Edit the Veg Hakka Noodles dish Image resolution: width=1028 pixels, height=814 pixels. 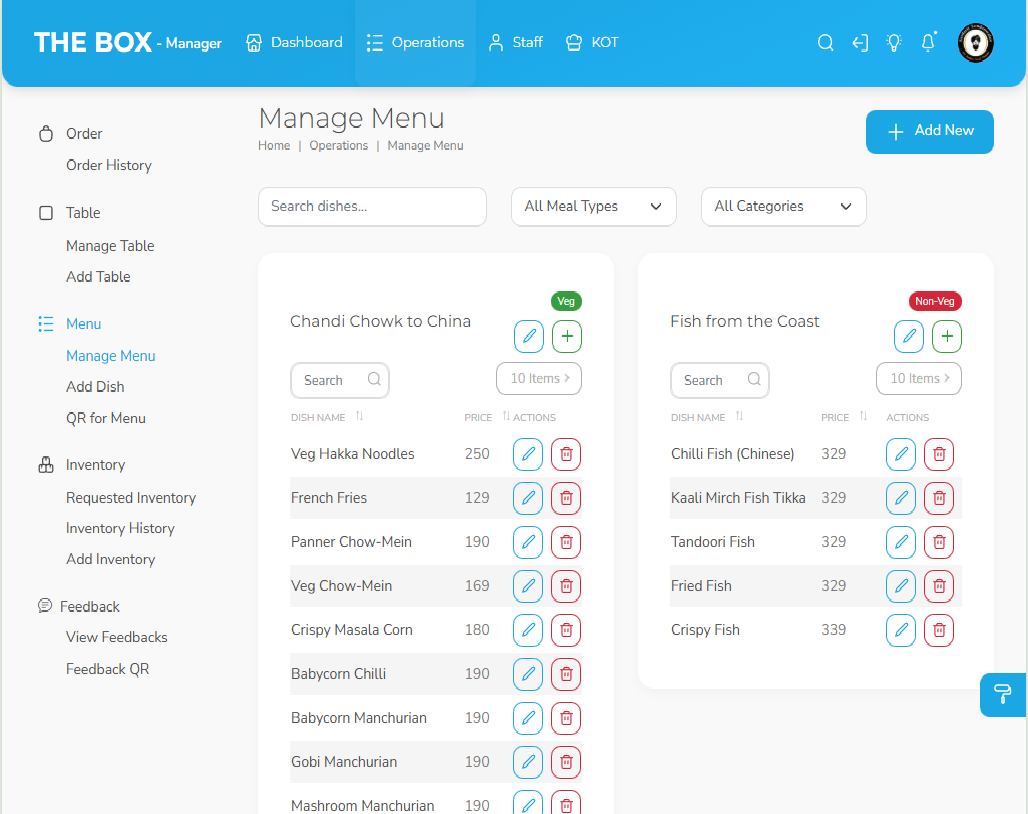coord(528,454)
